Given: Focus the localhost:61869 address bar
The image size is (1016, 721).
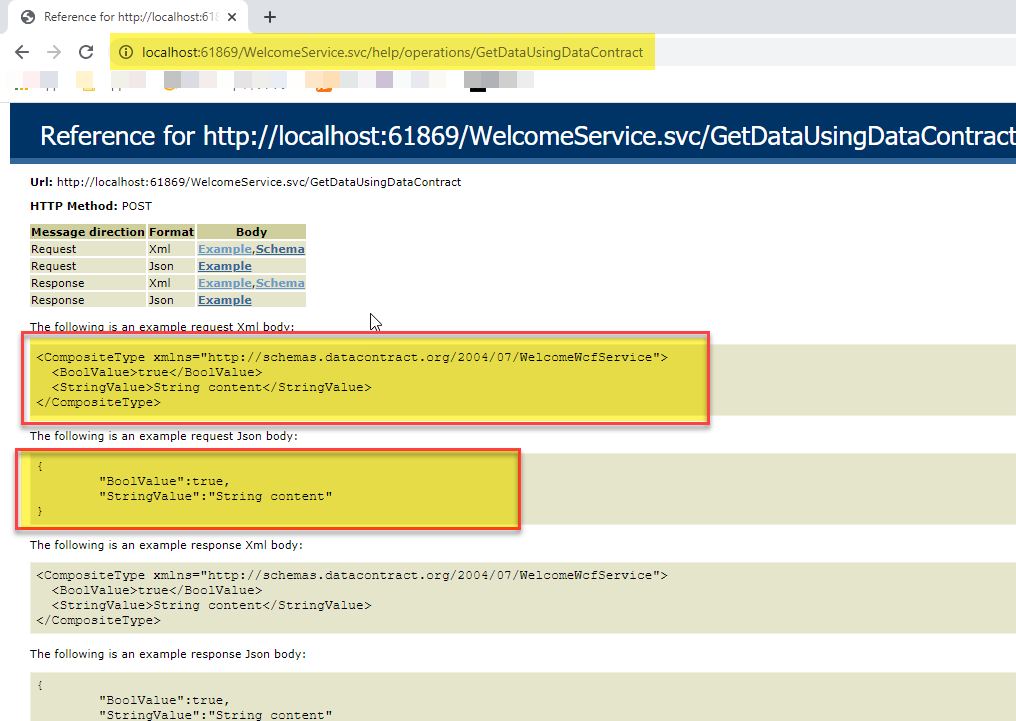Looking at the screenshot, I should [392, 52].
